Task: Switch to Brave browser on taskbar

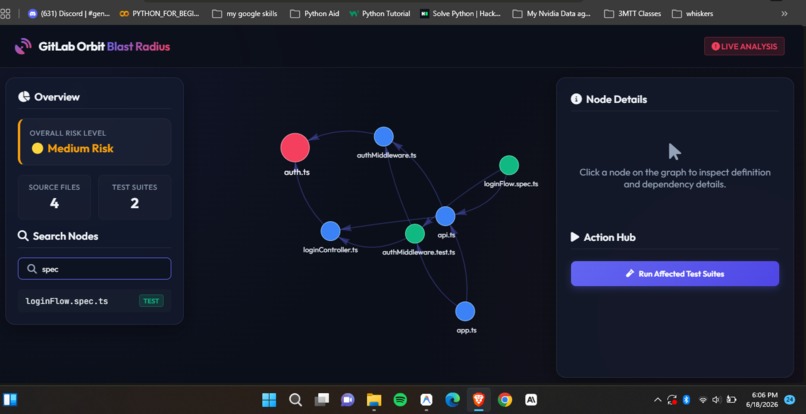Action: 479,400
